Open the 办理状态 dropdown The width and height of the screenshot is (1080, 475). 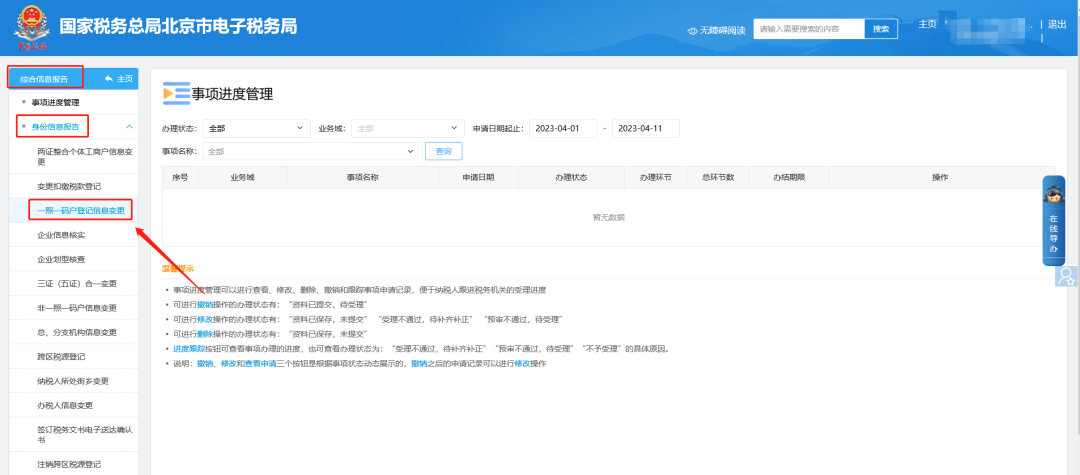tap(256, 128)
